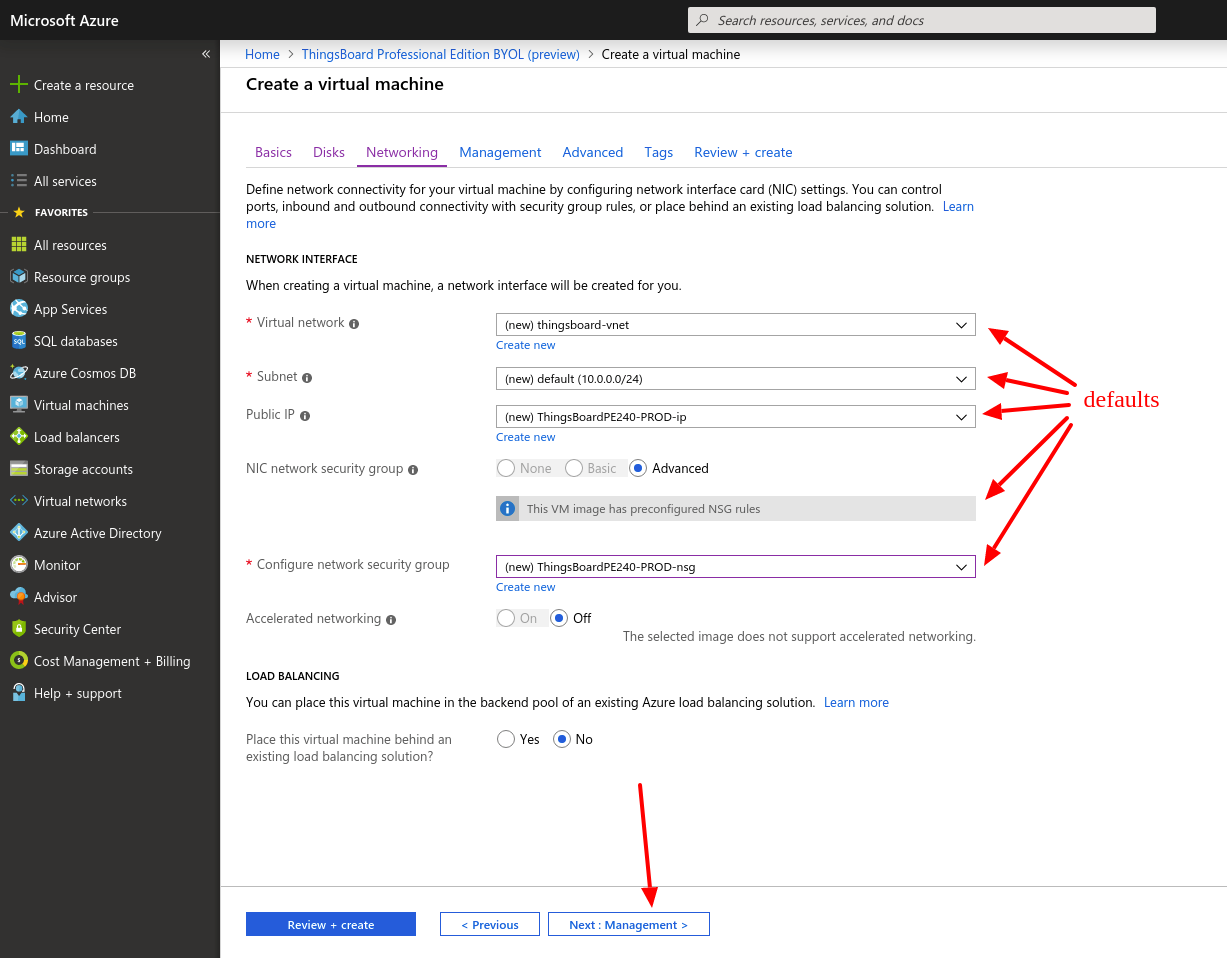The image size is (1227, 958).
Task: Open the Load balancers sidebar icon
Action: tap(18, 437)
